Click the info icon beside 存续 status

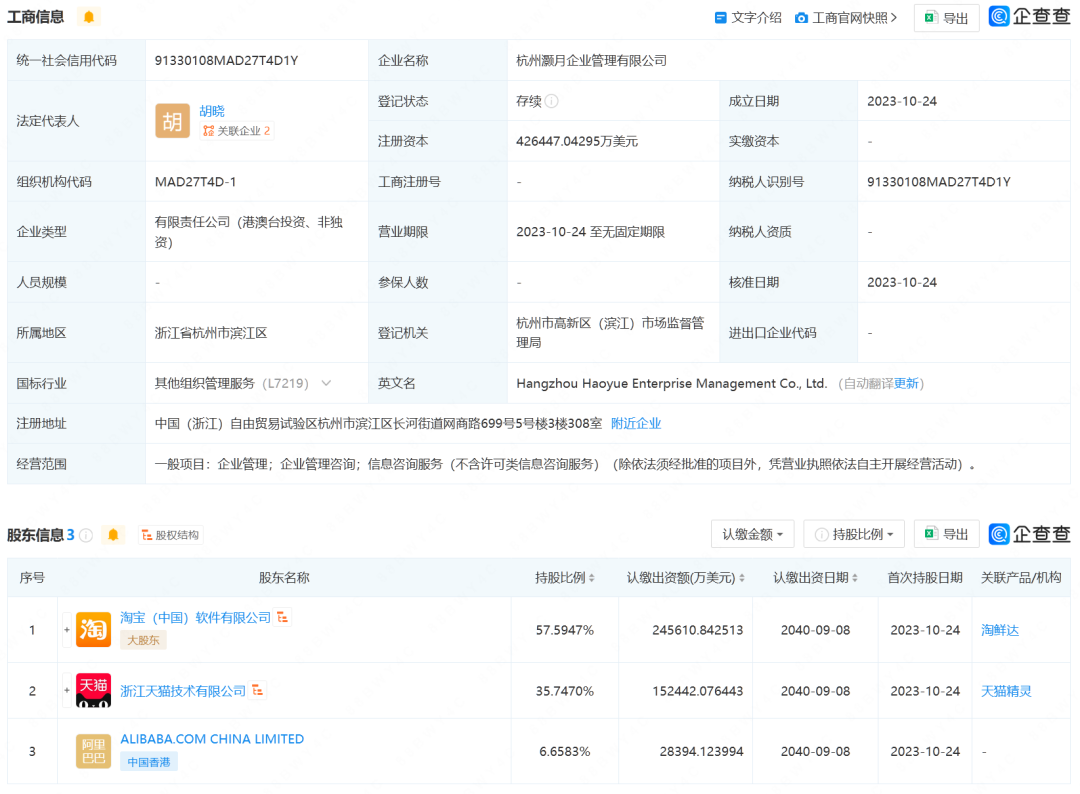(x=552, y=101)
